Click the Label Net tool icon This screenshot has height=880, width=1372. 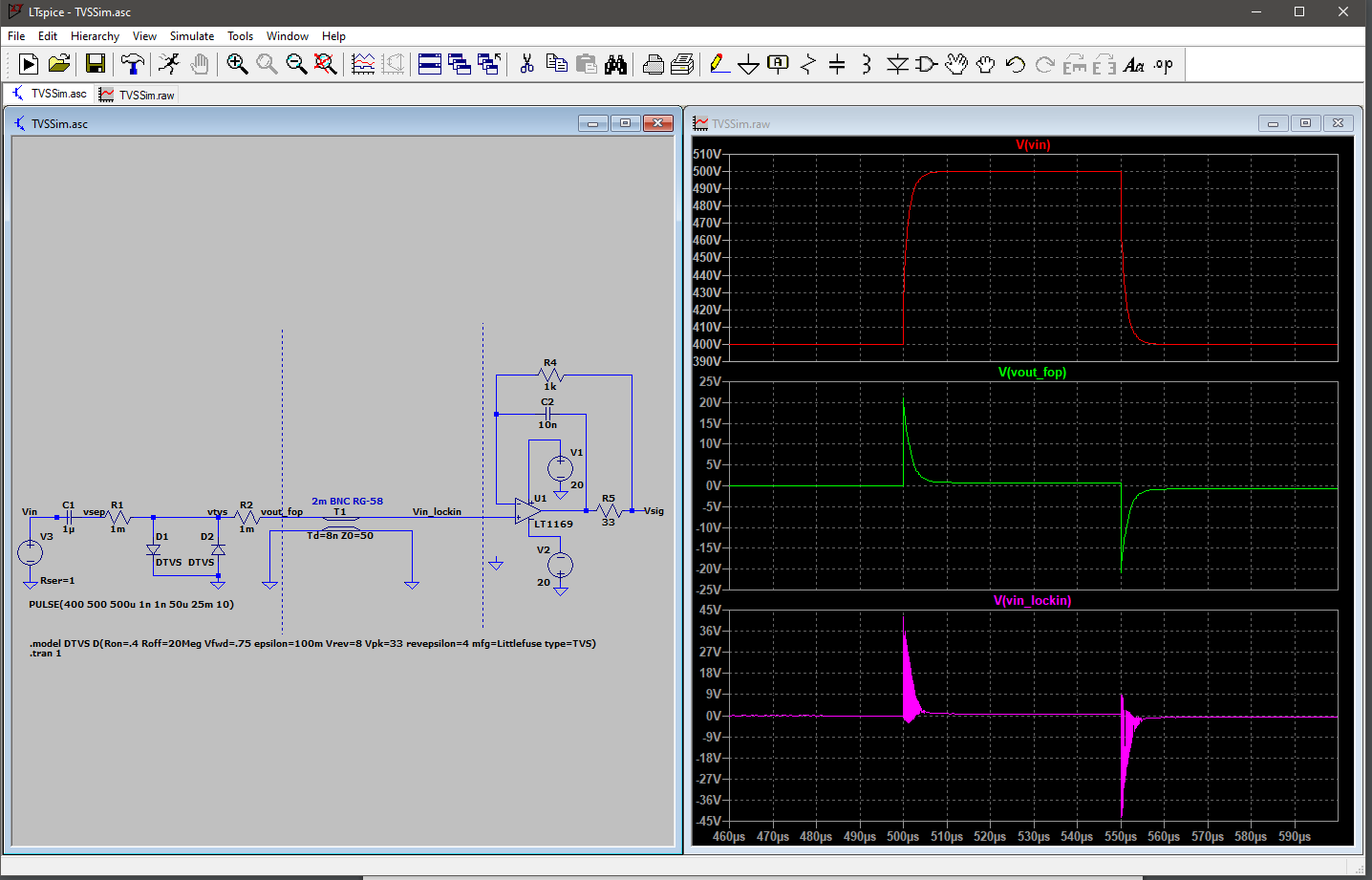pyautogui.click(x=778, y=64)
